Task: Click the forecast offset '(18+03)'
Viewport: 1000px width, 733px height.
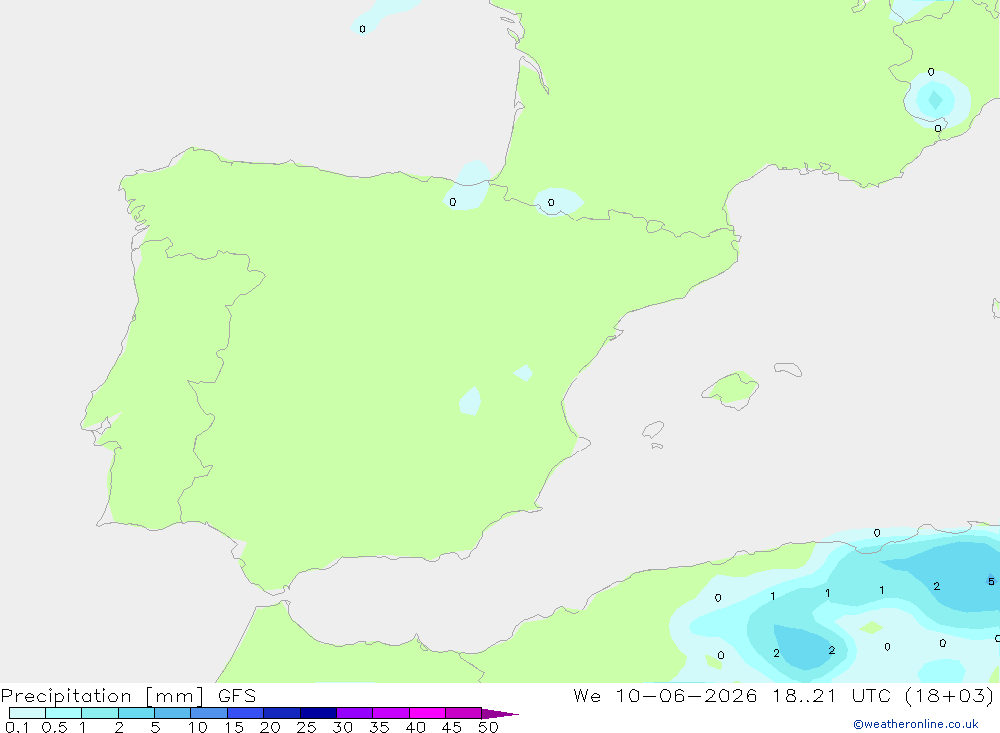Action: tap(950, 696)
